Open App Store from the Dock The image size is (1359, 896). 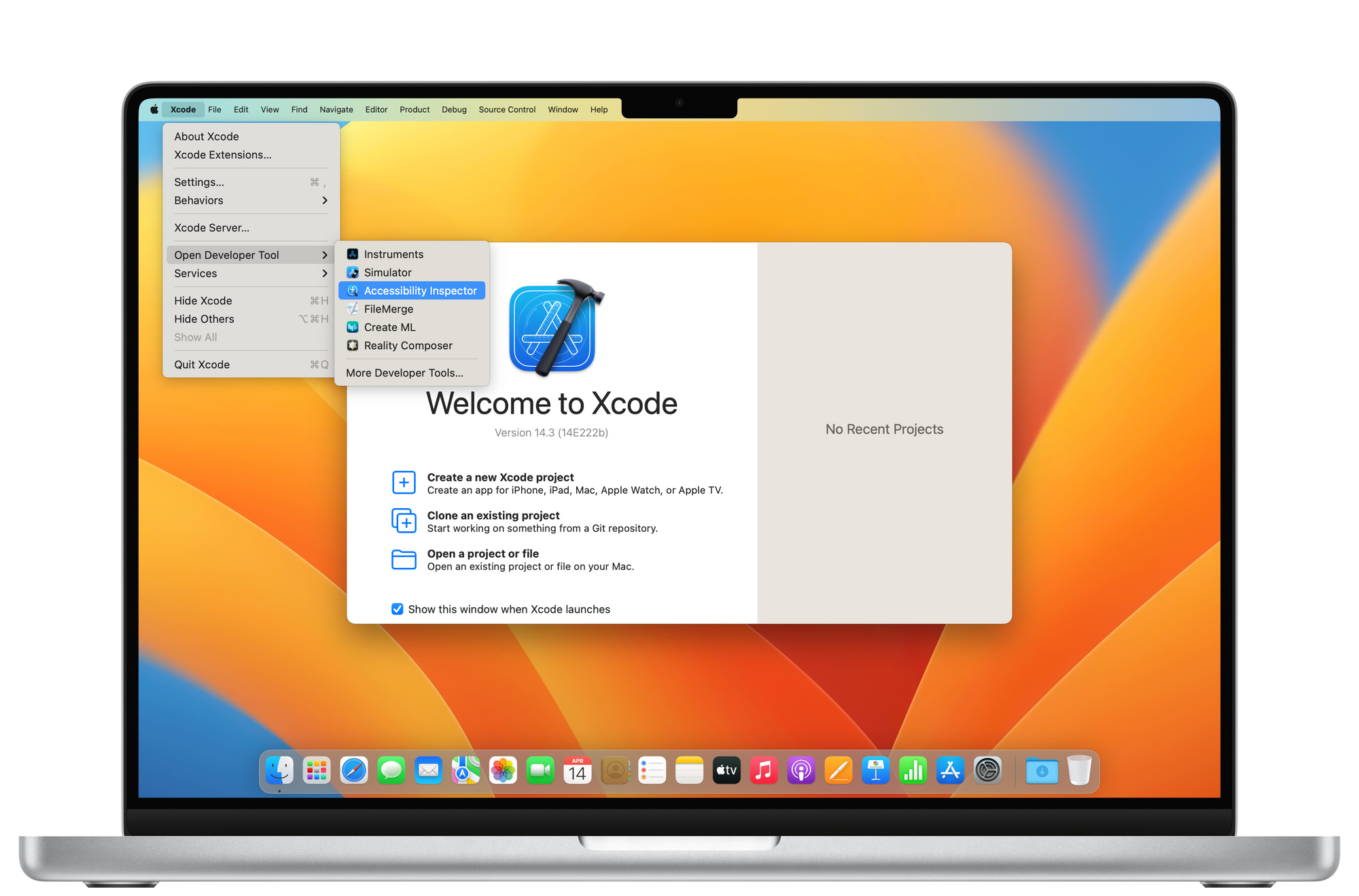coord(950,771)
